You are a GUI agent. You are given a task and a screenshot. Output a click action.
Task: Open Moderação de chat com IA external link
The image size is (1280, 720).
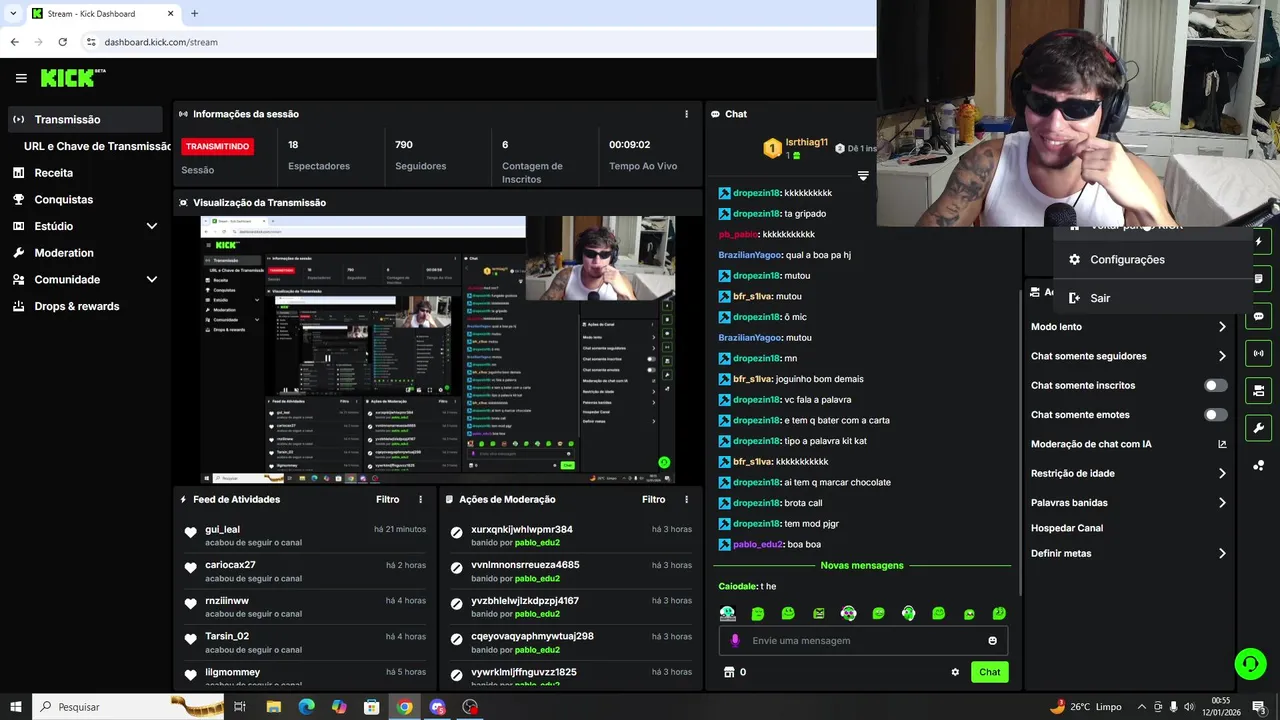[1222, 444]
